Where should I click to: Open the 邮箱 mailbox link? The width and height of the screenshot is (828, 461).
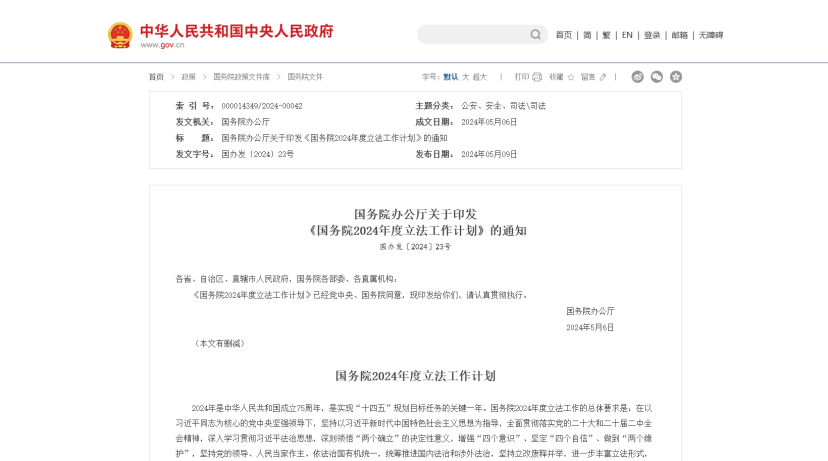pyautogui.click(x=680, y=35)
